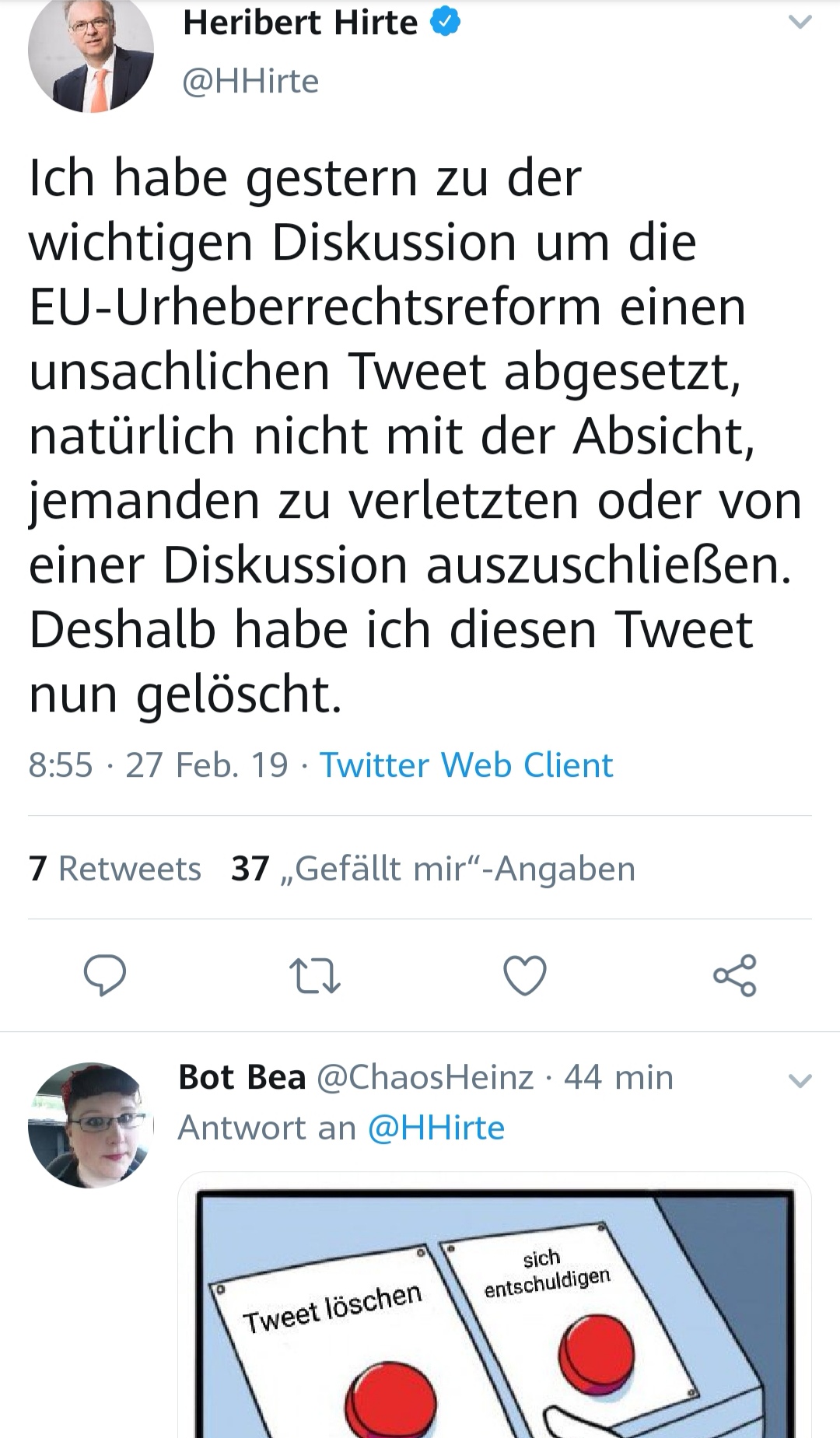Open Heribert Hirte's profile picture

click(91, 51)
